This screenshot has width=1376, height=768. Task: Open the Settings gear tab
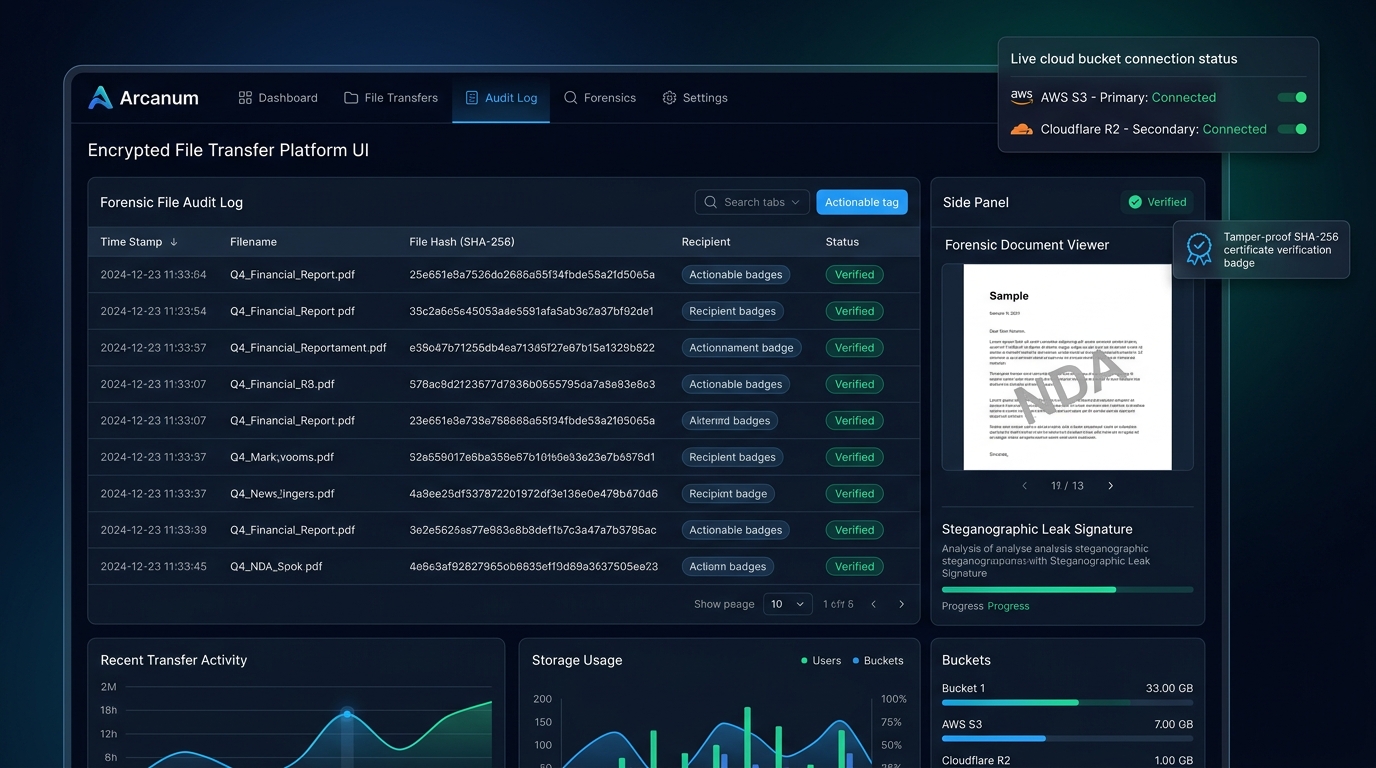pos(695,98)
